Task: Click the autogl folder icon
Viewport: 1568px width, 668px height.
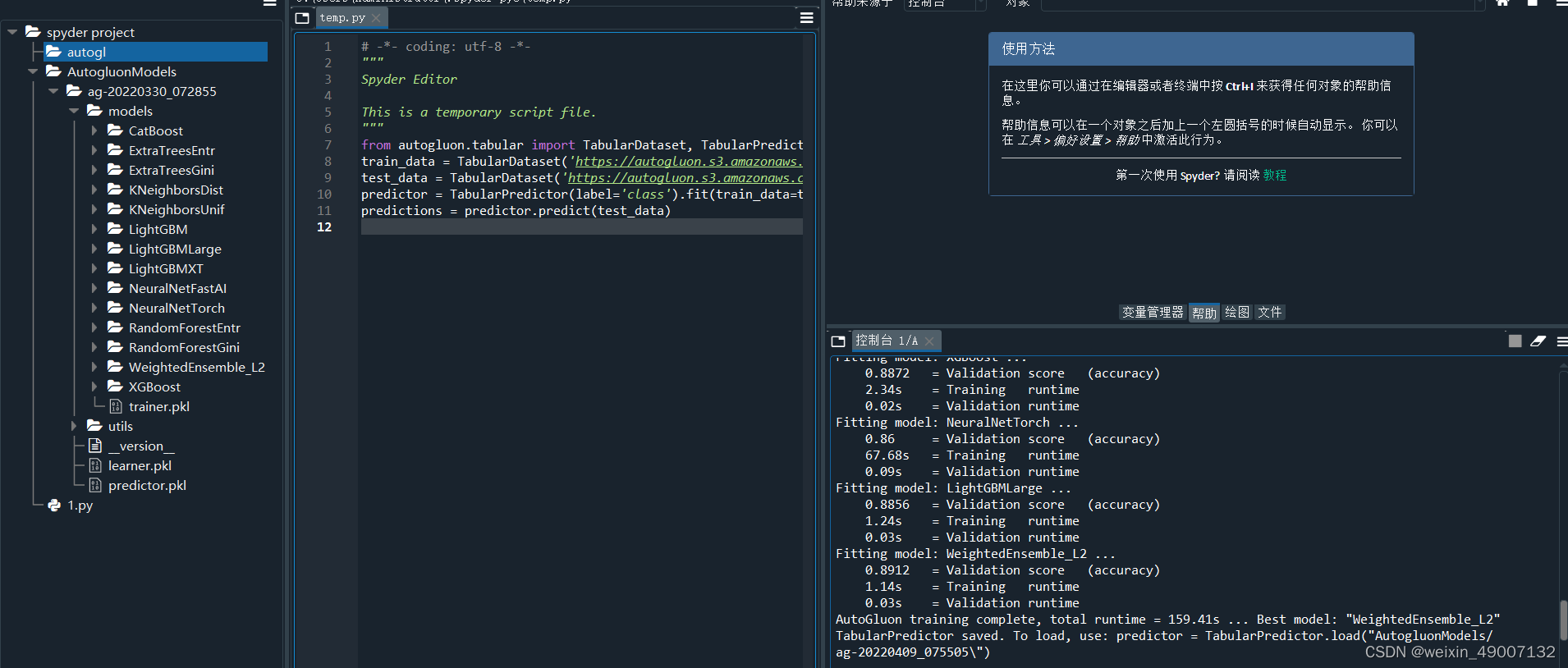Action: (53, 51)
